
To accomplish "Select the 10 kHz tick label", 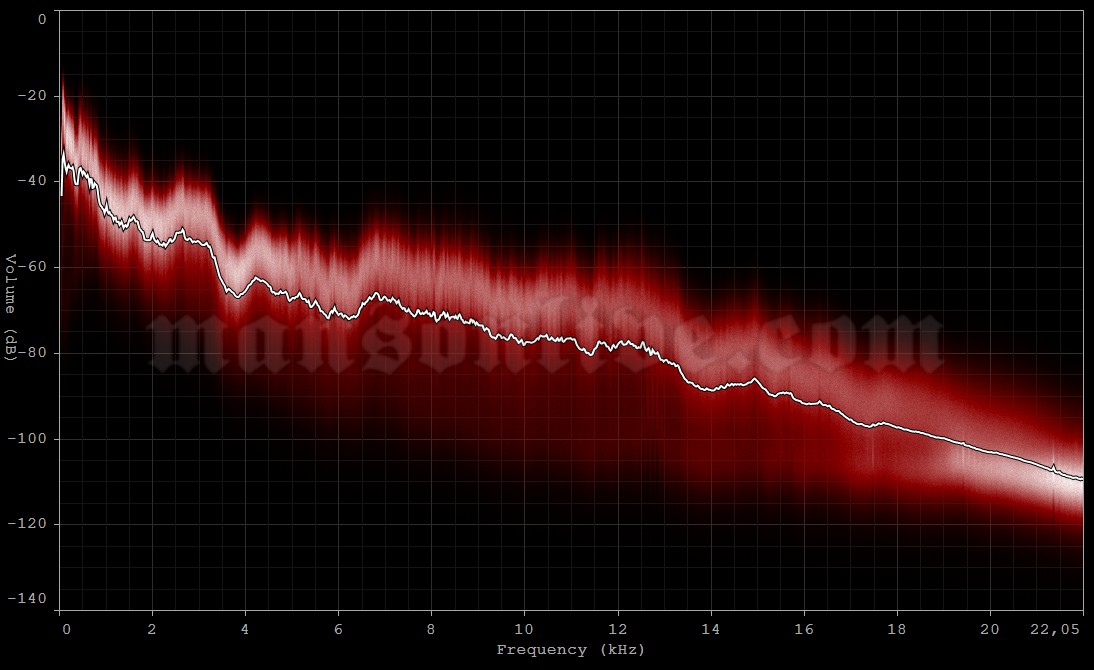I will (524, 630).
